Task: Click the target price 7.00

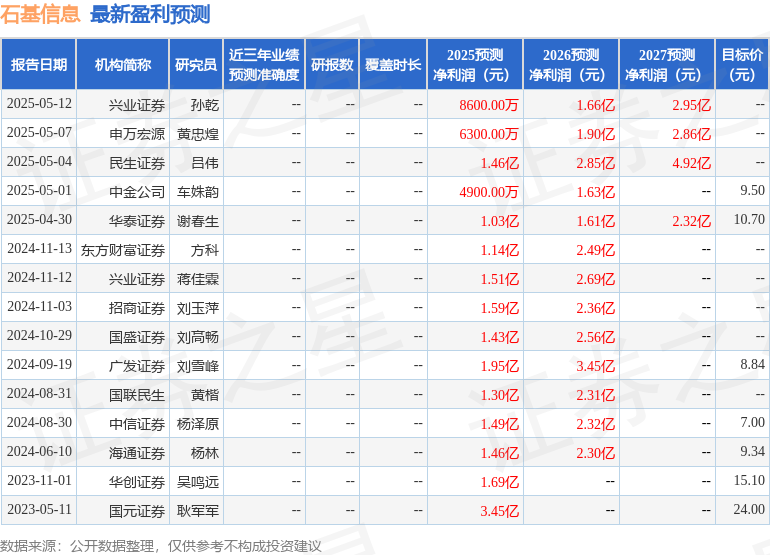Action: (752, 422)
